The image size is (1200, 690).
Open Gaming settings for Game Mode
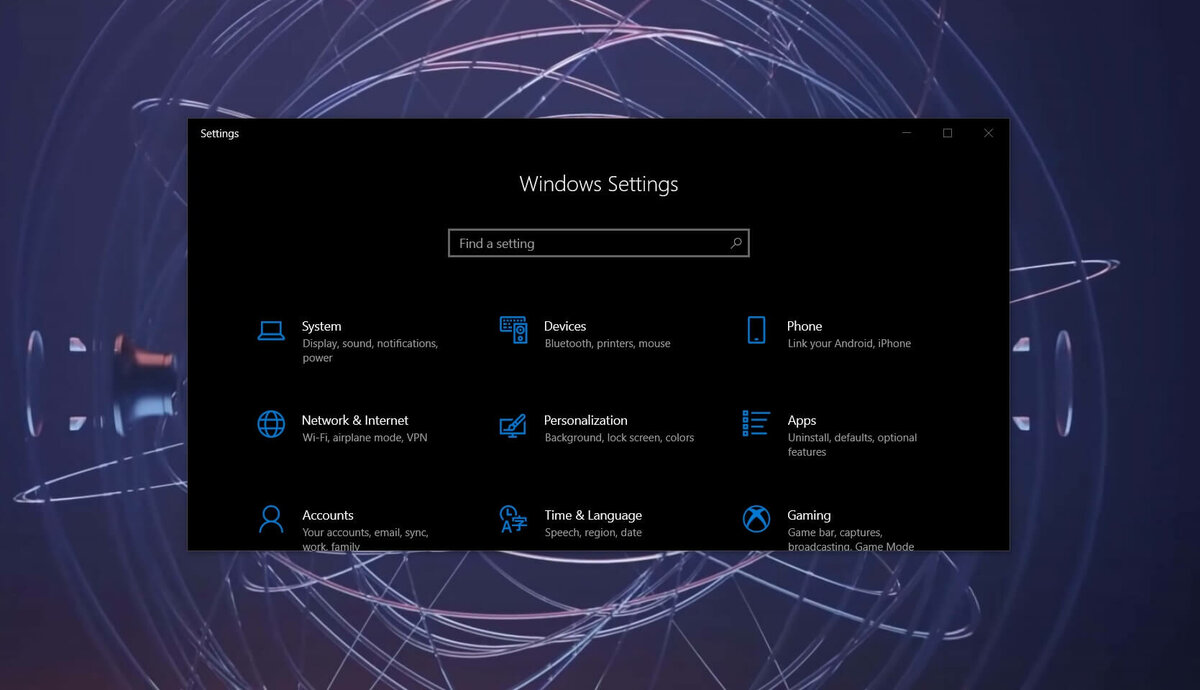click(x=807, y=515)
